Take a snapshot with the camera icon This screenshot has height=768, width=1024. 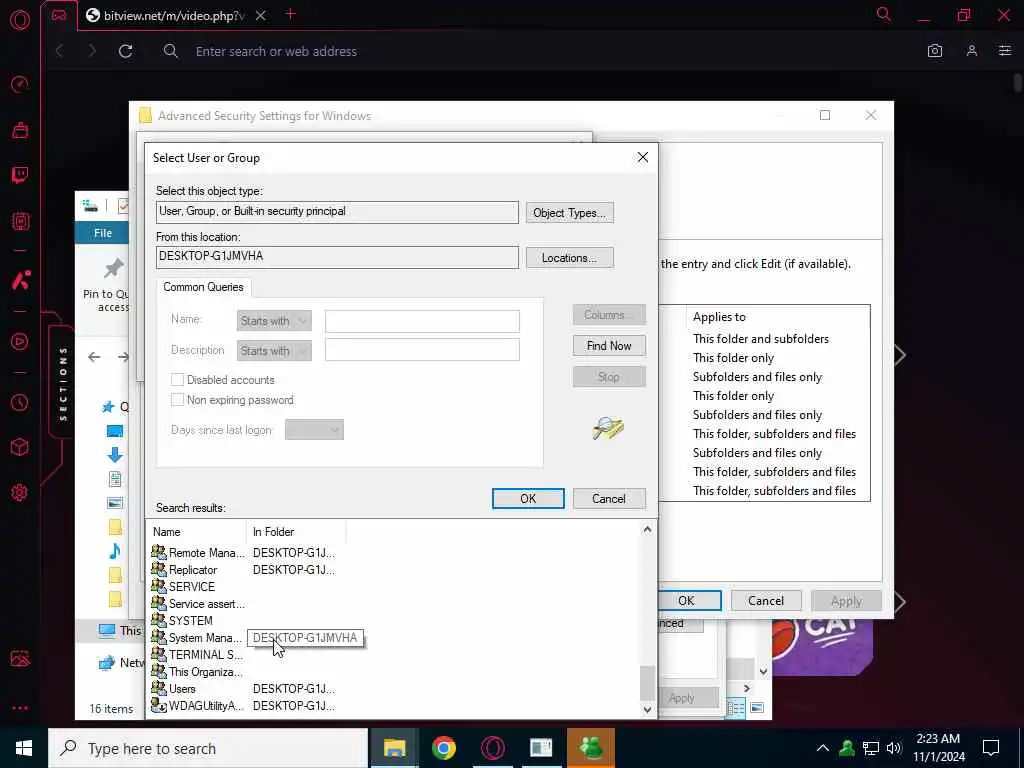coord(935,51)
